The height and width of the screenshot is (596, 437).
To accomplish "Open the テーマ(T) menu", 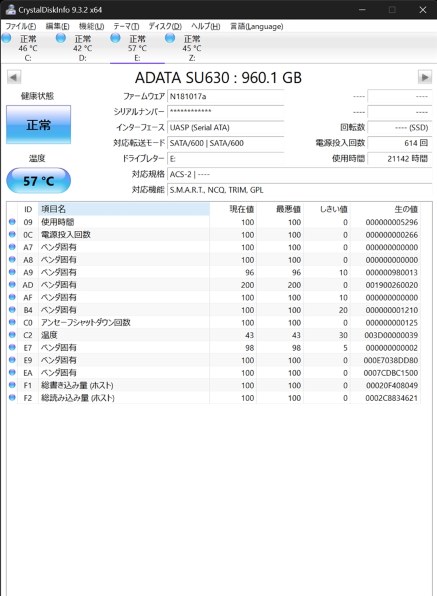I will click(x=126, y=27).
